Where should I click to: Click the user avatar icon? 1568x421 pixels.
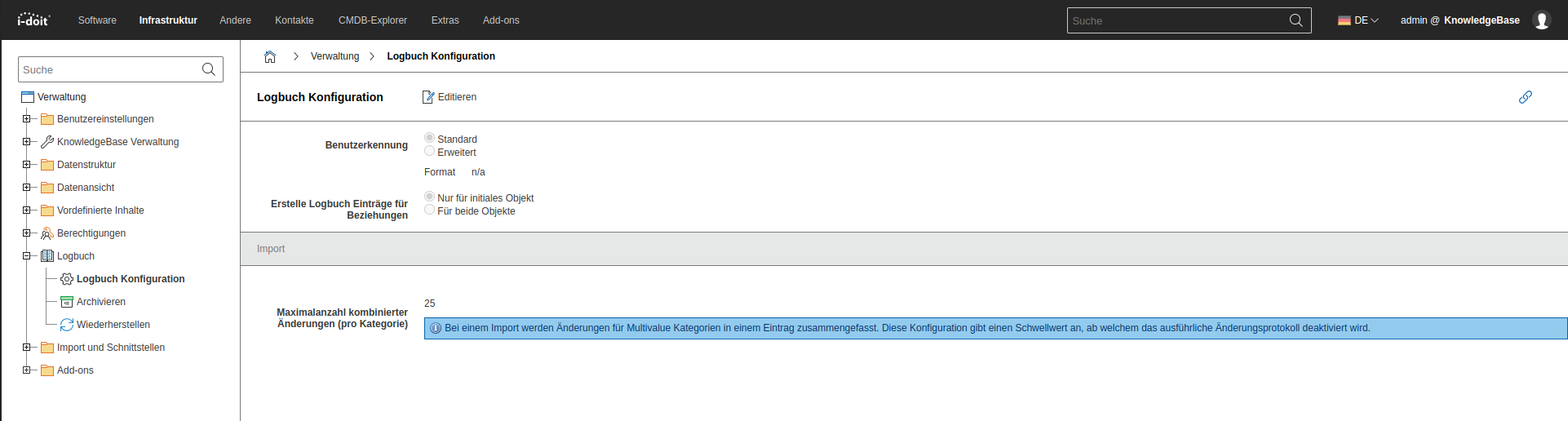click(1541, 20)
